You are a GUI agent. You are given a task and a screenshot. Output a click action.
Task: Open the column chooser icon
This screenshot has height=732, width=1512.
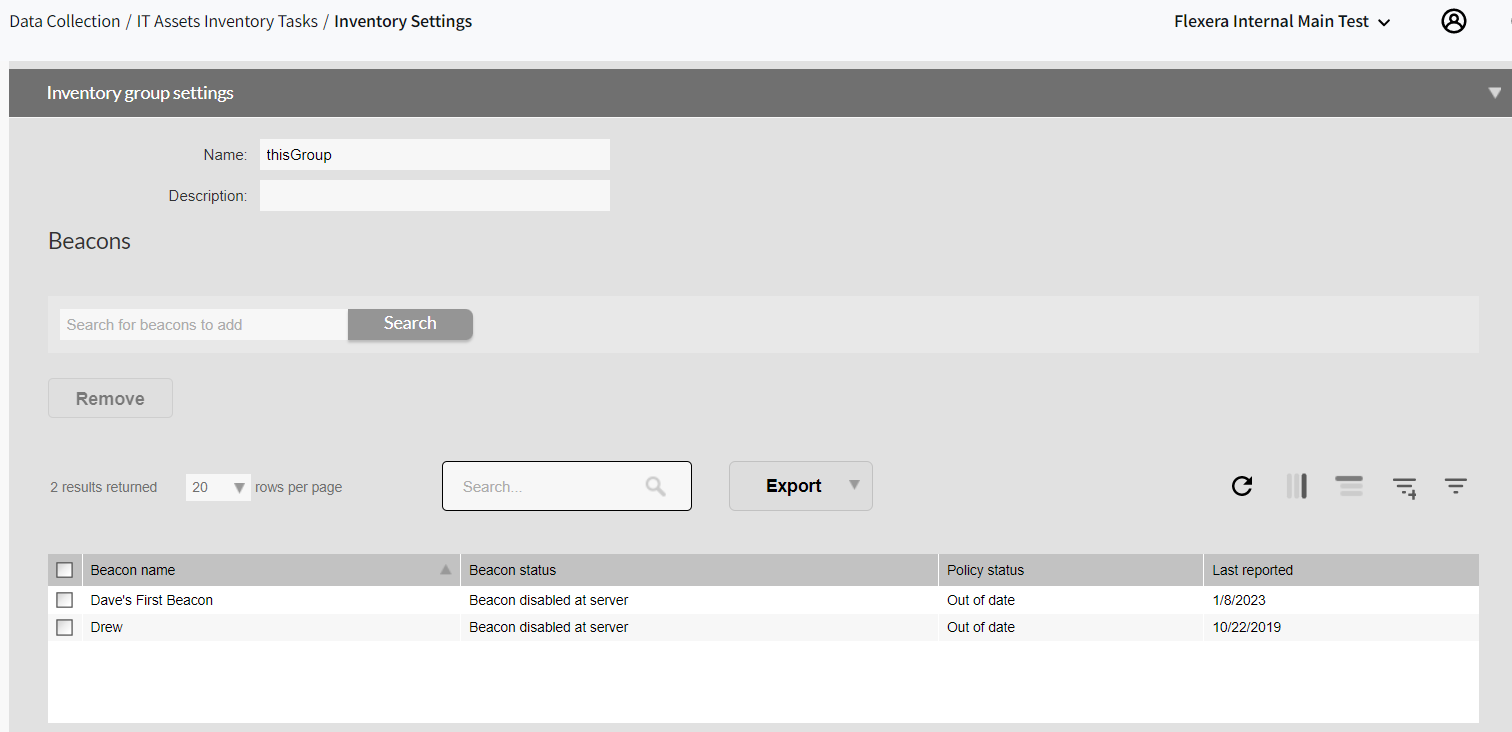click(1297, 486)
